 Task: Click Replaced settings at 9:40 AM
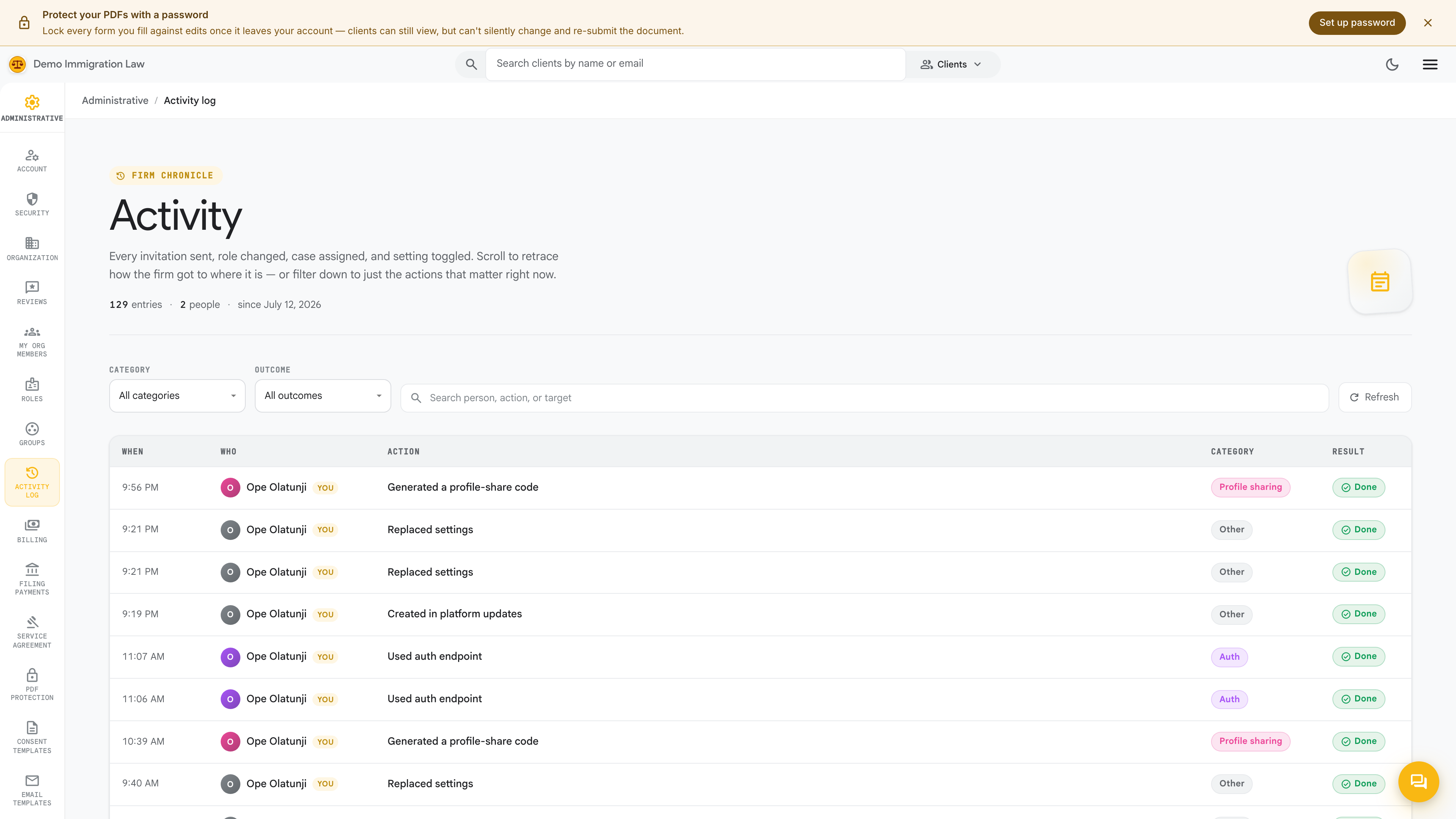[x=430, y=783]
